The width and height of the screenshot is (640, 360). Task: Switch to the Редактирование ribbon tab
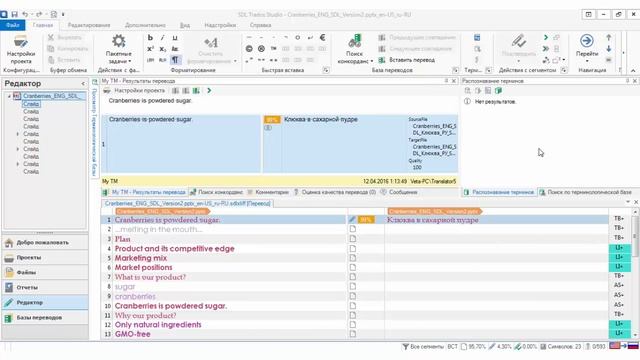click(x=89, y=25)
